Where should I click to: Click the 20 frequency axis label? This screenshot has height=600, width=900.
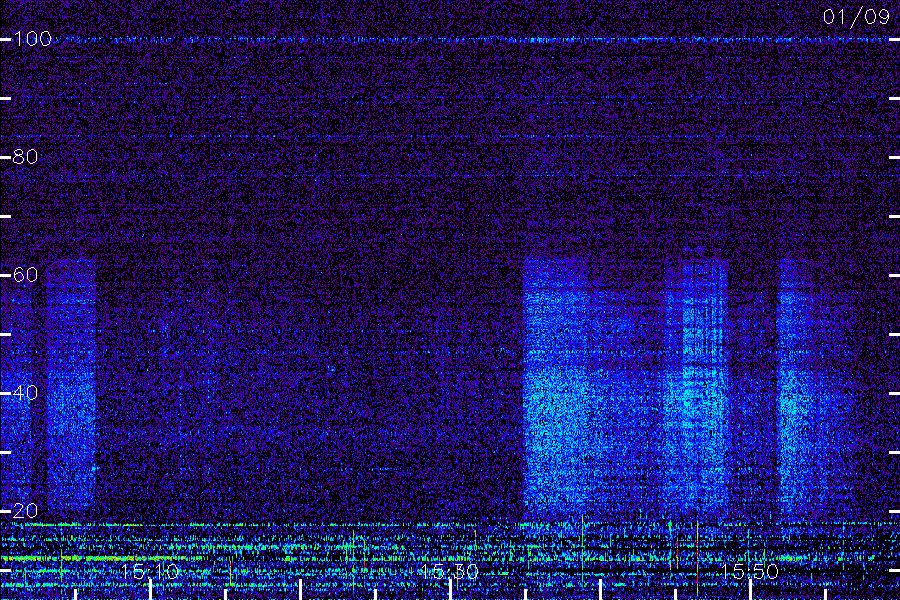(x=25, y=510)
